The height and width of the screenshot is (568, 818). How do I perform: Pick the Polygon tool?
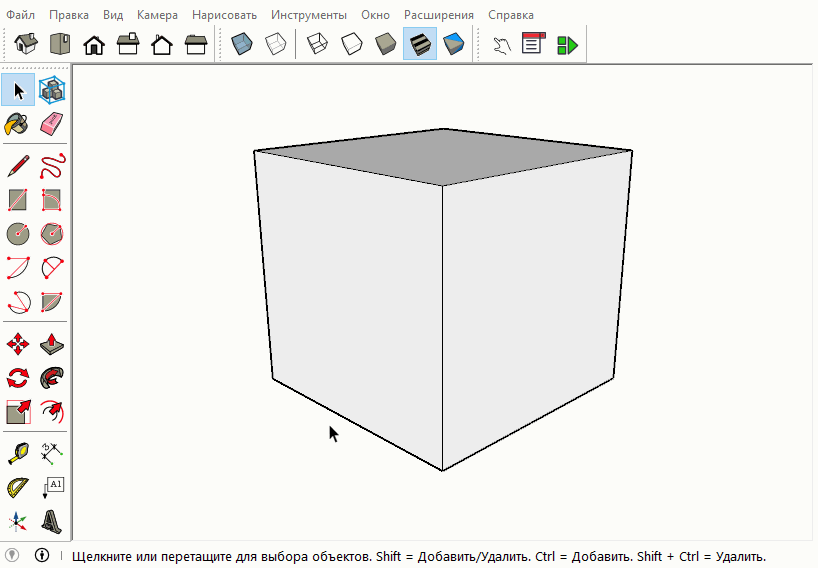tap(52, 234)
